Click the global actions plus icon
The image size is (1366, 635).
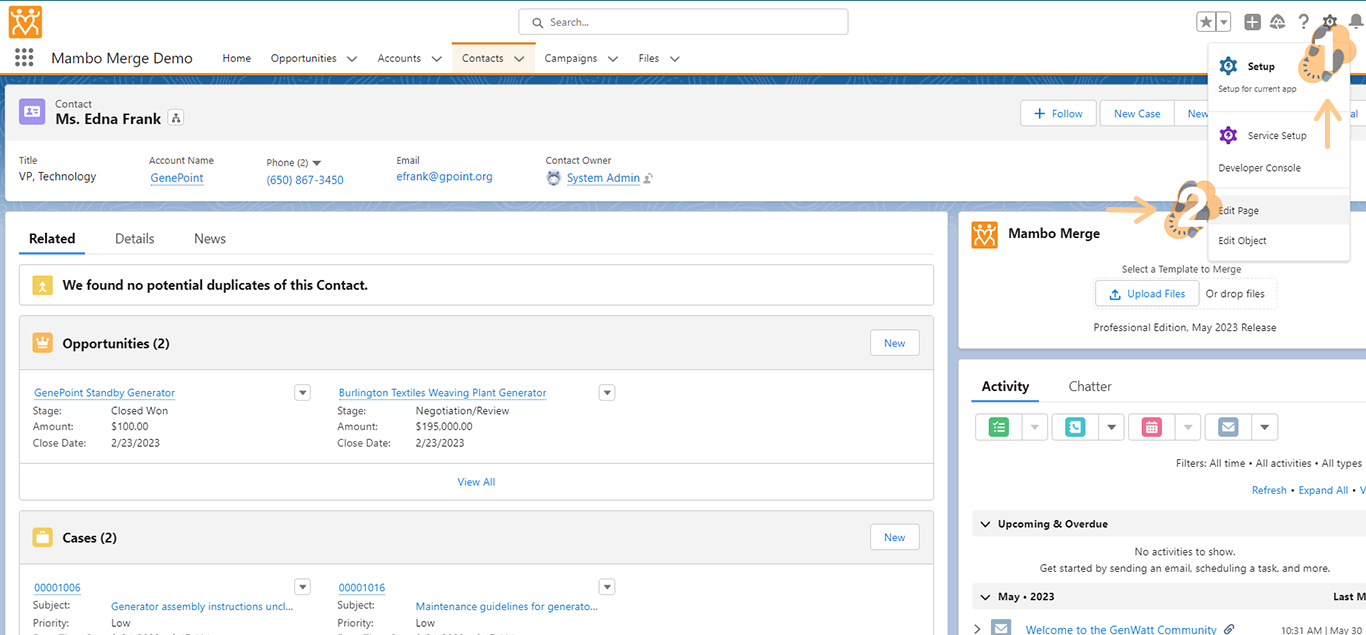click(x=1252, y=22)
